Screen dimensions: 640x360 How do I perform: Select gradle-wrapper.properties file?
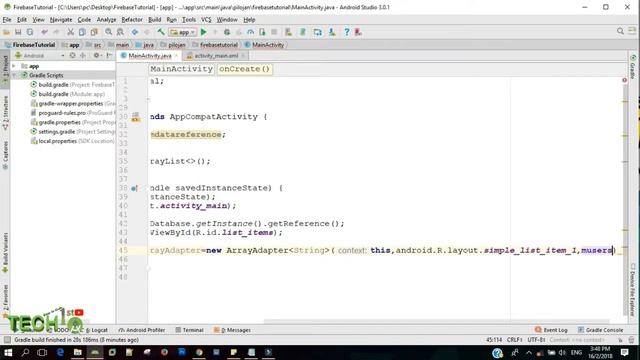coord(73,103)
